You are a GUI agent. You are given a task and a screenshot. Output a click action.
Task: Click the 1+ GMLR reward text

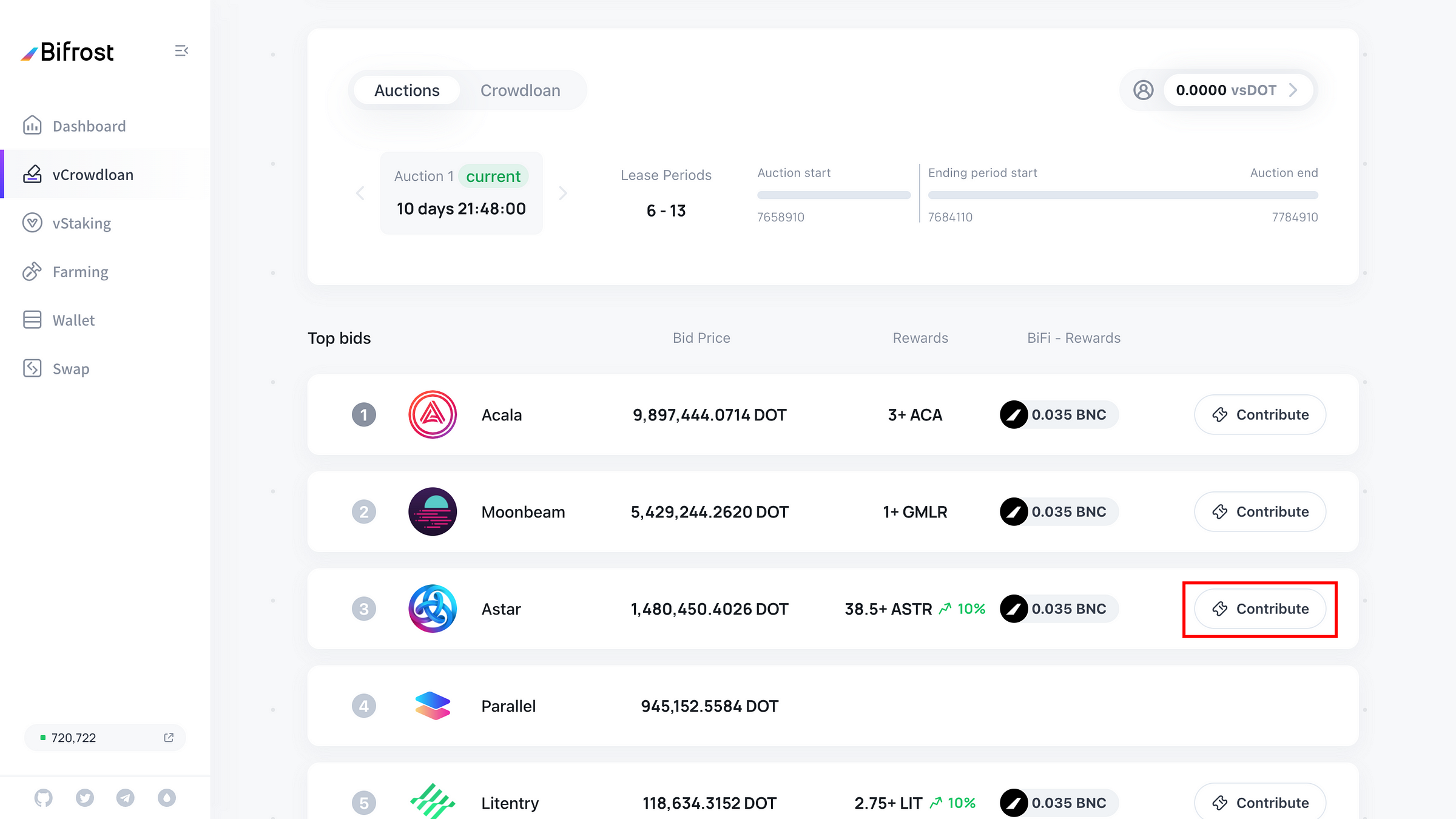915,511
